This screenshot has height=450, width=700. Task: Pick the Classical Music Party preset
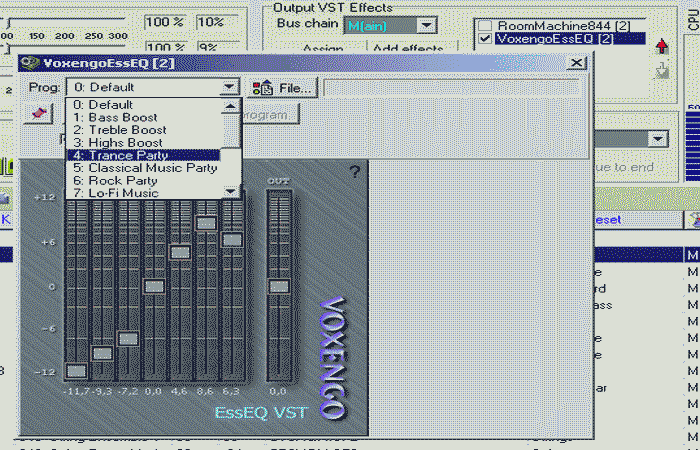coord(144,168)
